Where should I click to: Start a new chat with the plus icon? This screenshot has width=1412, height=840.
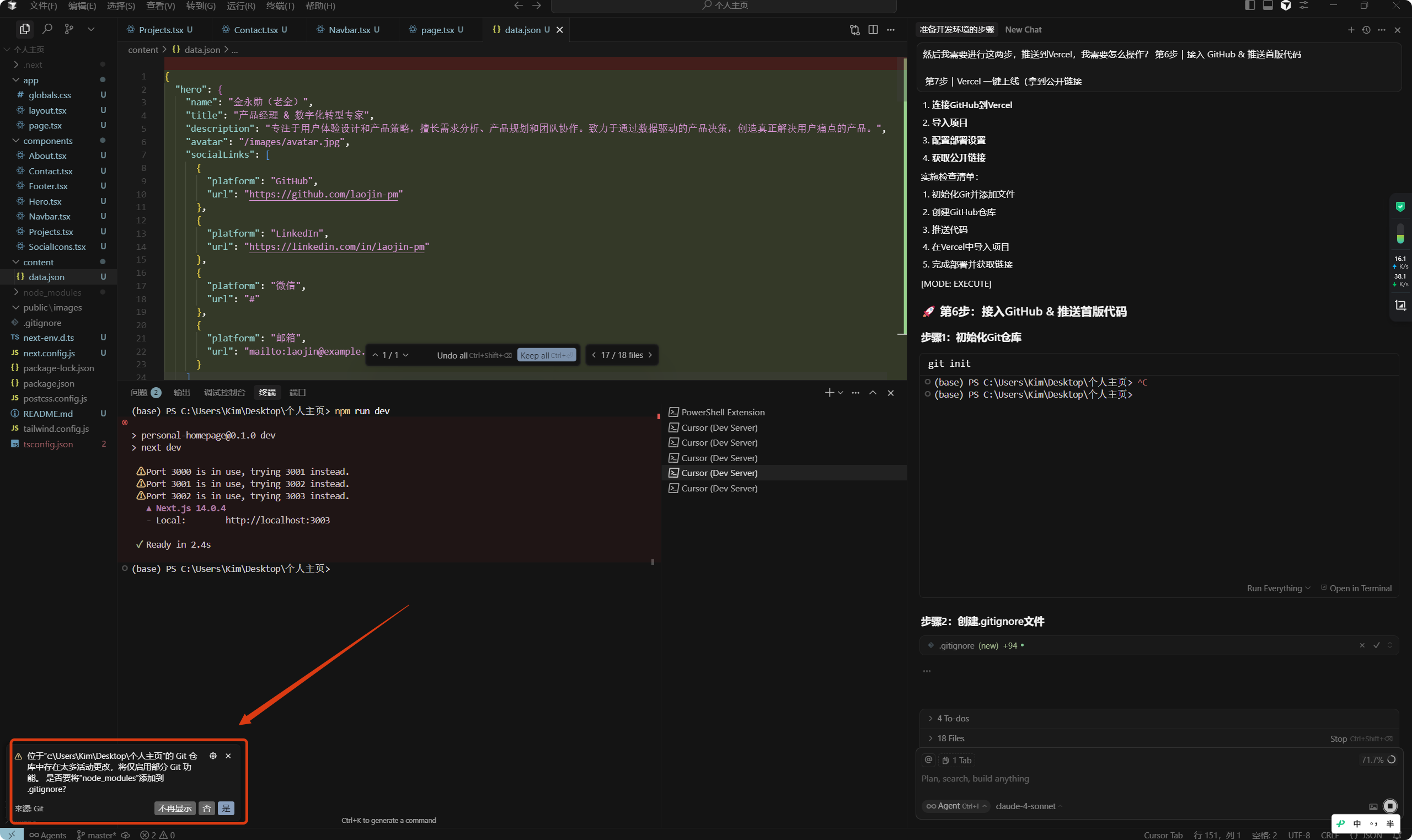click(x=1351, y=29)
